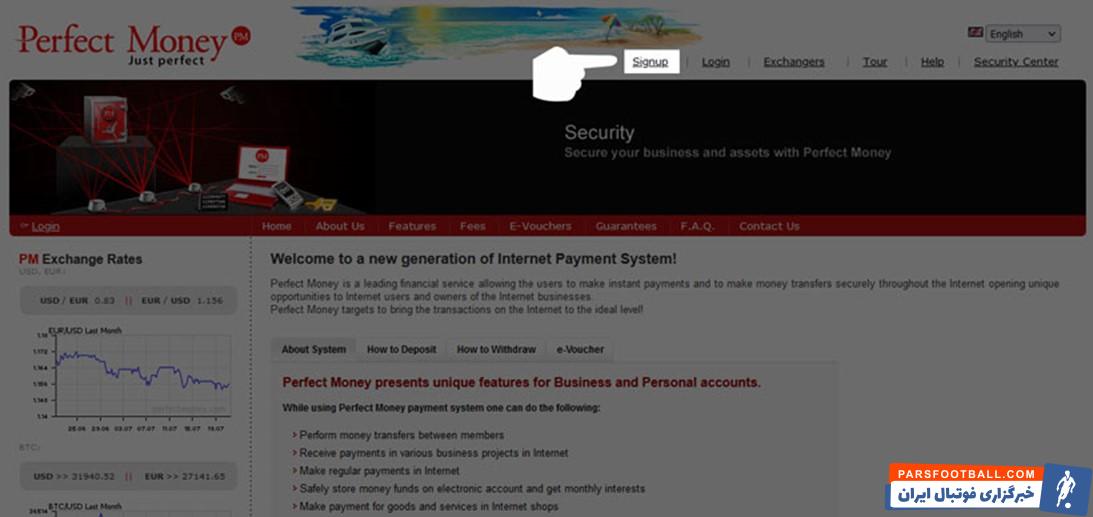The width and height of the screenshot is (1093, 517).
Task: Open the Signup link
Action: (650, 62)
